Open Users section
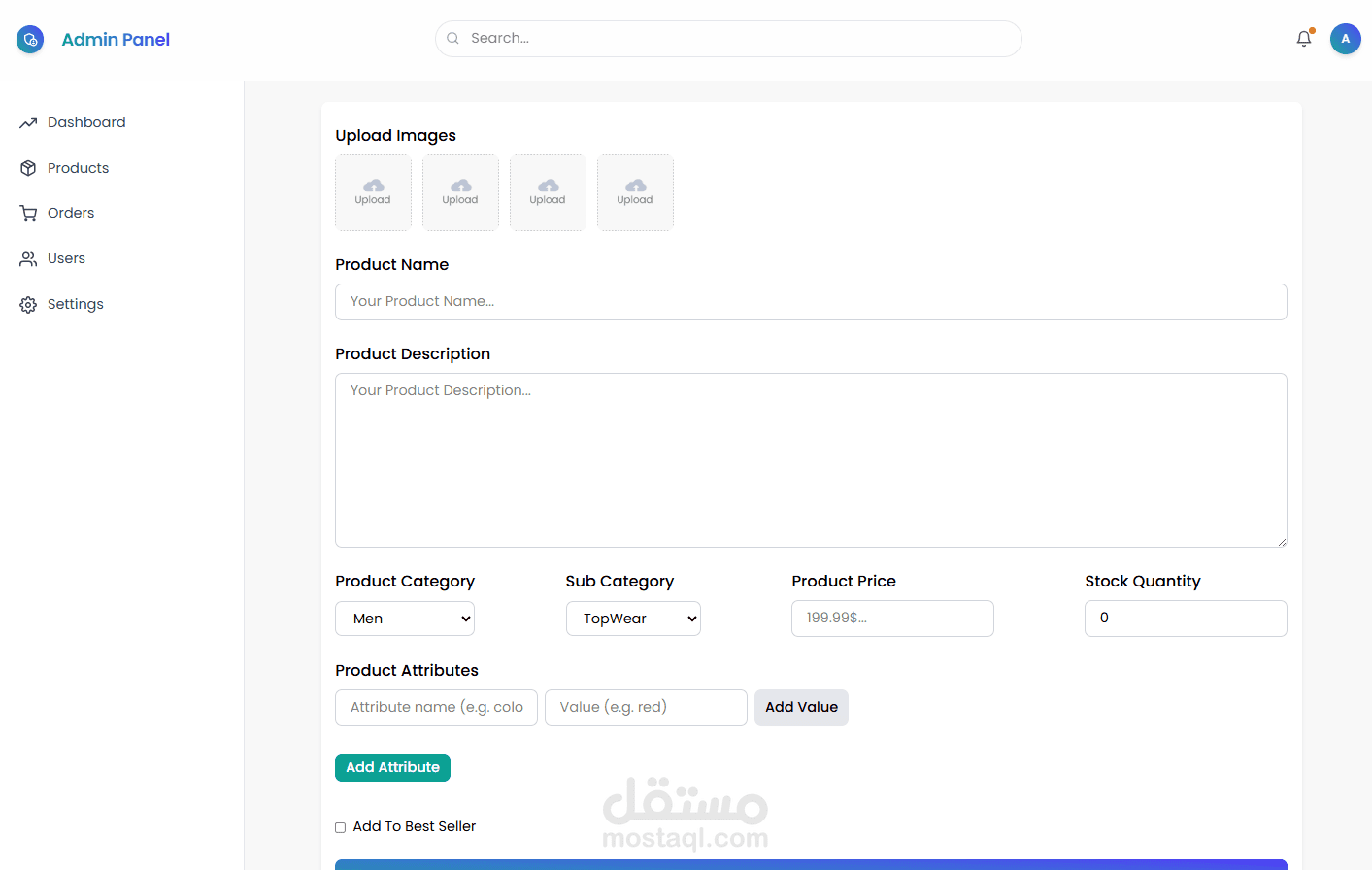 coord(66,258)
